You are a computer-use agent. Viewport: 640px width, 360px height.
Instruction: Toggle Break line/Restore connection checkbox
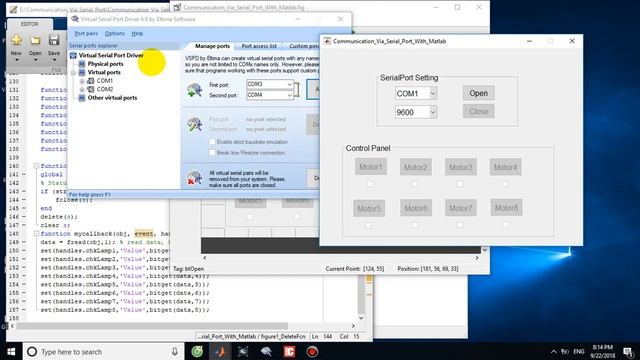pos(212,152)
